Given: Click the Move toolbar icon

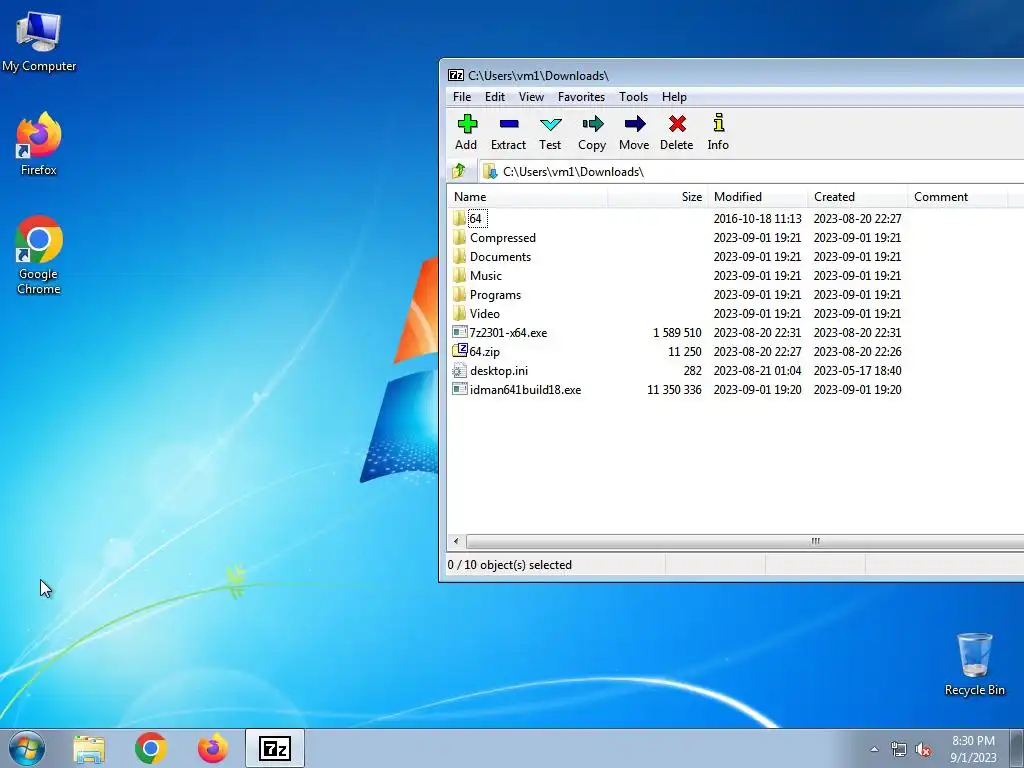Looking at the screenshot, I should (x=634, y=124).
